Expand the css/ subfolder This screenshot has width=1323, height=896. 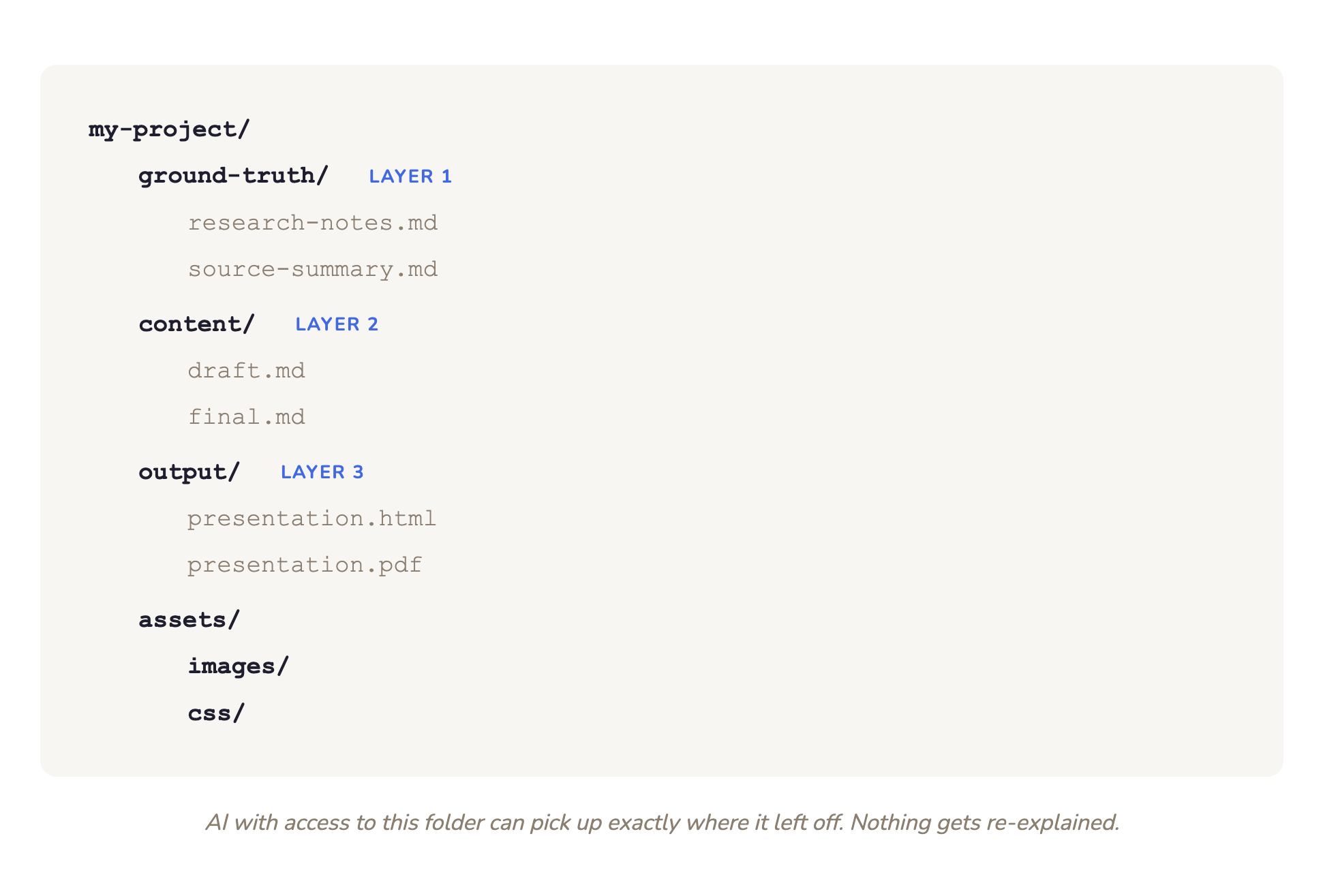(216, 713)
